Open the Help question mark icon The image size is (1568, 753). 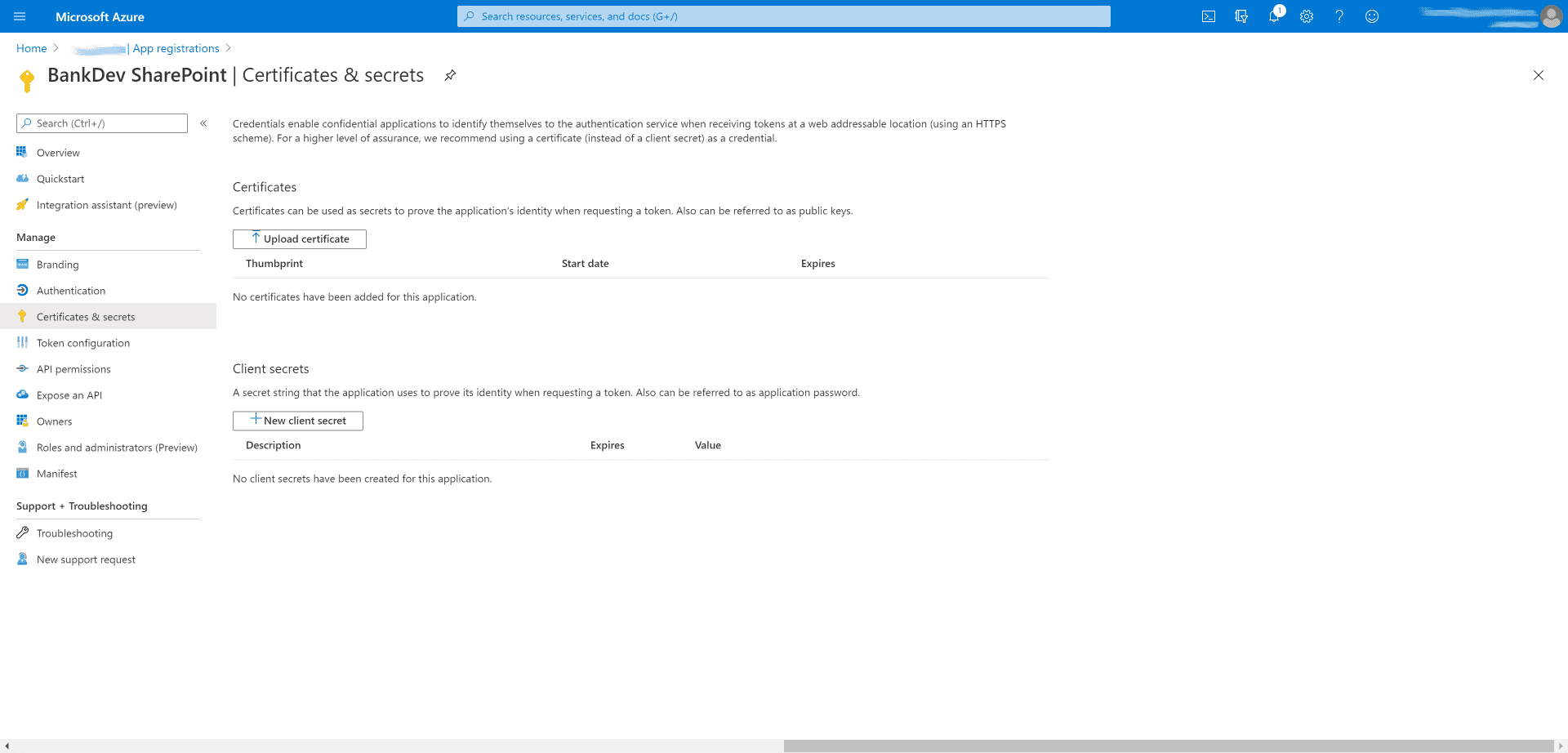tap(1339, 16)
